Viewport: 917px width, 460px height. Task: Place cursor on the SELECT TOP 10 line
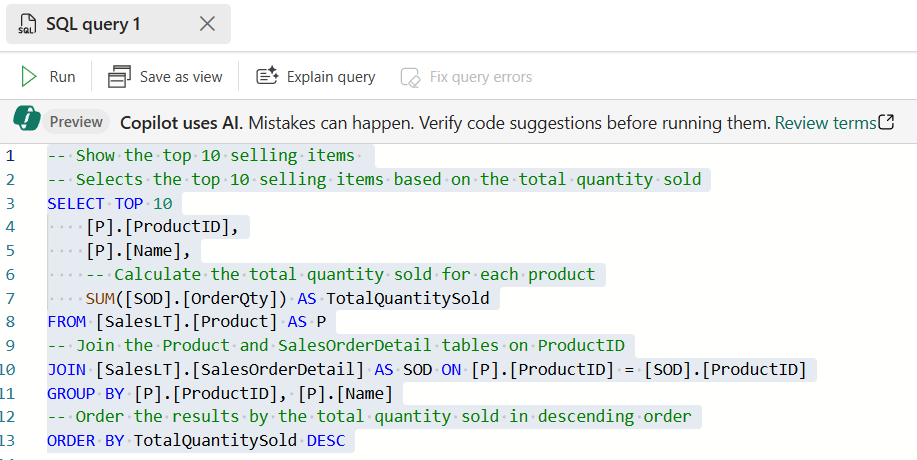pyautogui.click(x=110, y=203)
